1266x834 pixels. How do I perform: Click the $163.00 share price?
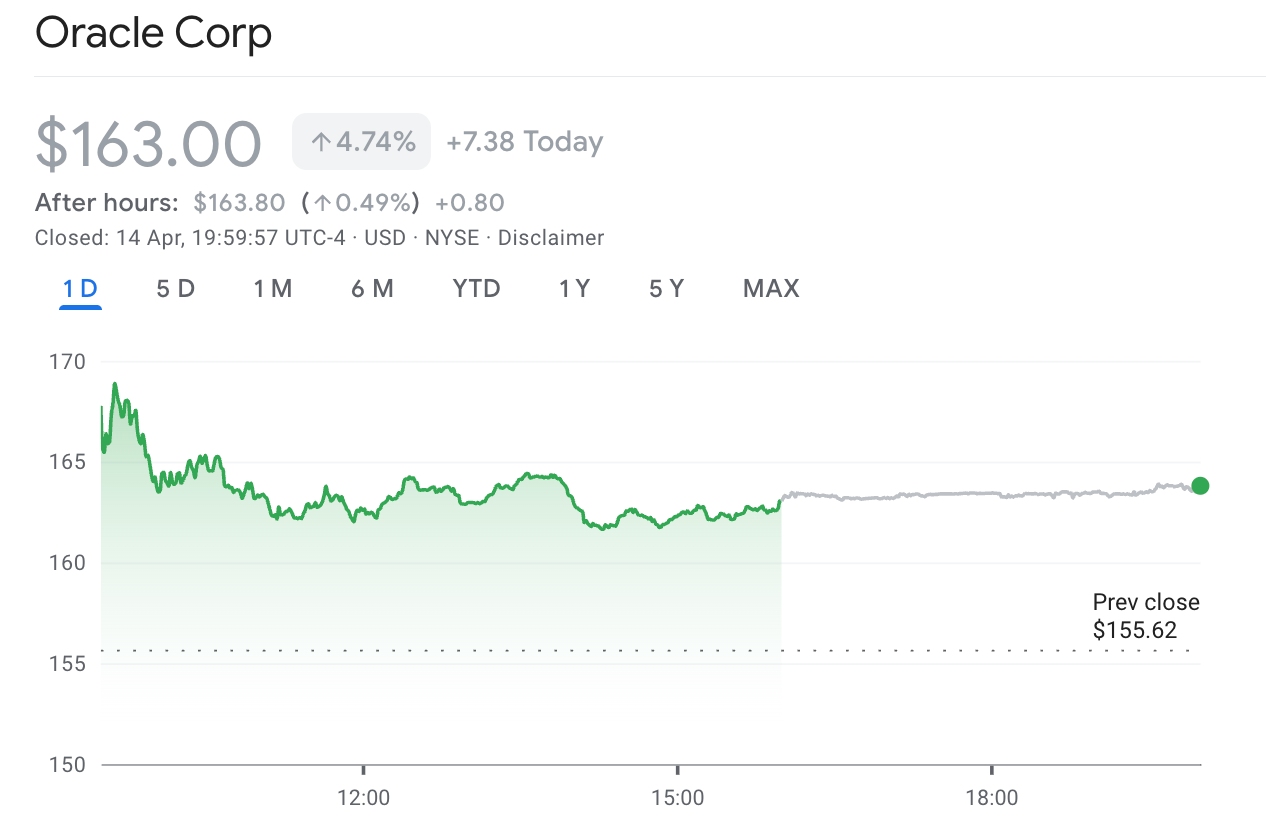click(x=148, y=143)
